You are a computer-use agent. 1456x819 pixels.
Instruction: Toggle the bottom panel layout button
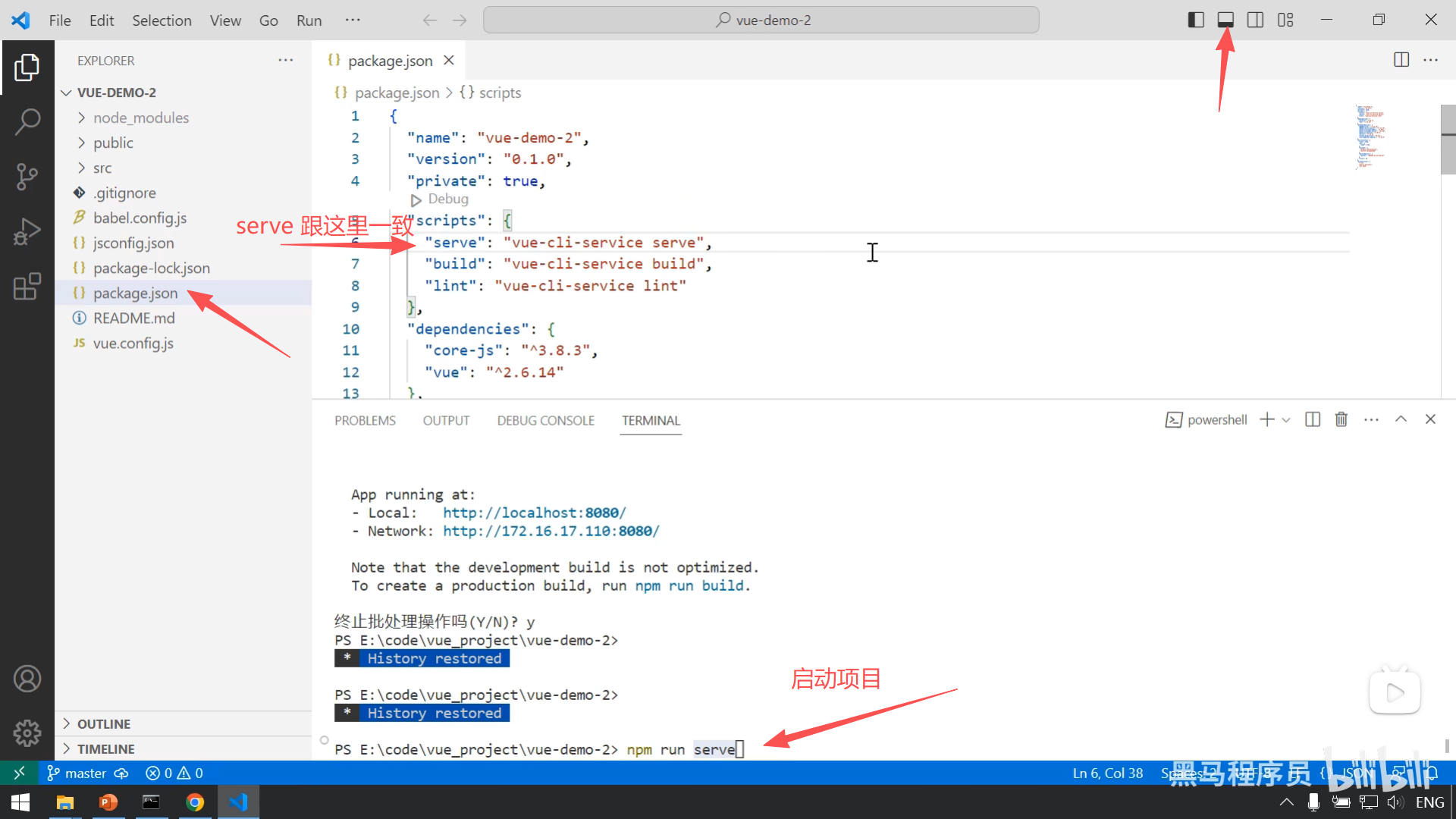[x=1225, y=20]
